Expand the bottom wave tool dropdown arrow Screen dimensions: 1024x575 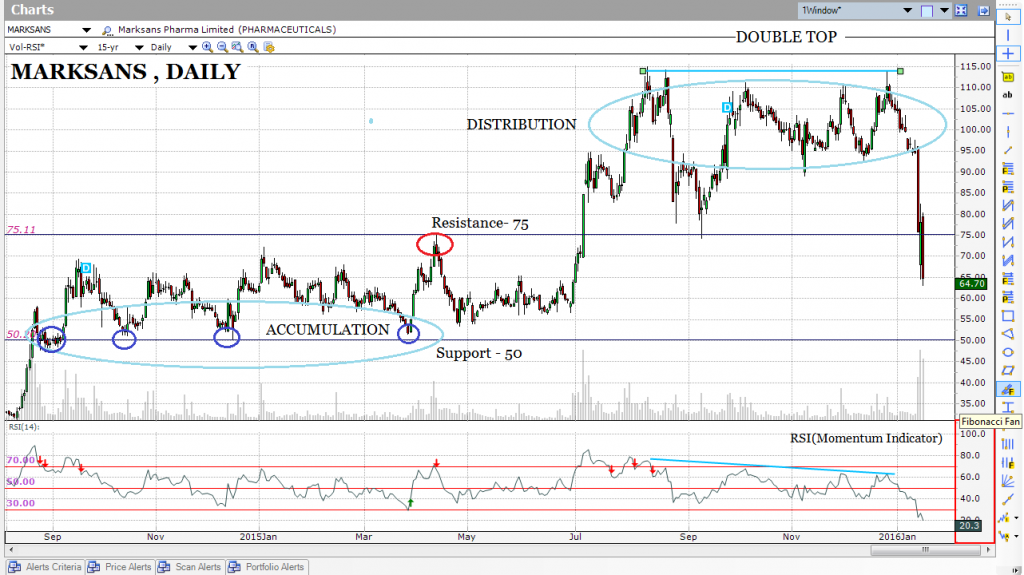(1016, 536)
